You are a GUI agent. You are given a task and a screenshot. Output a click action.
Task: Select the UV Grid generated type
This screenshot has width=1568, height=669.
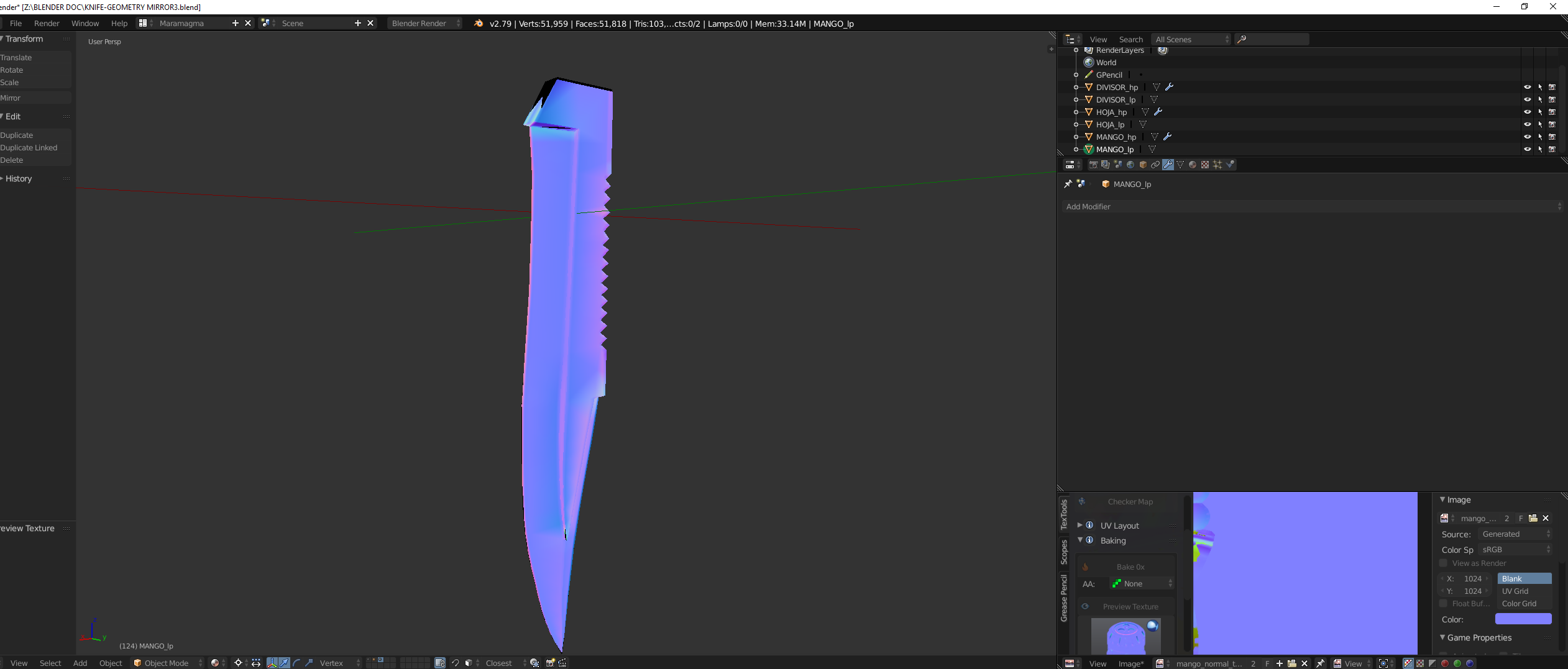(1524, 591)
